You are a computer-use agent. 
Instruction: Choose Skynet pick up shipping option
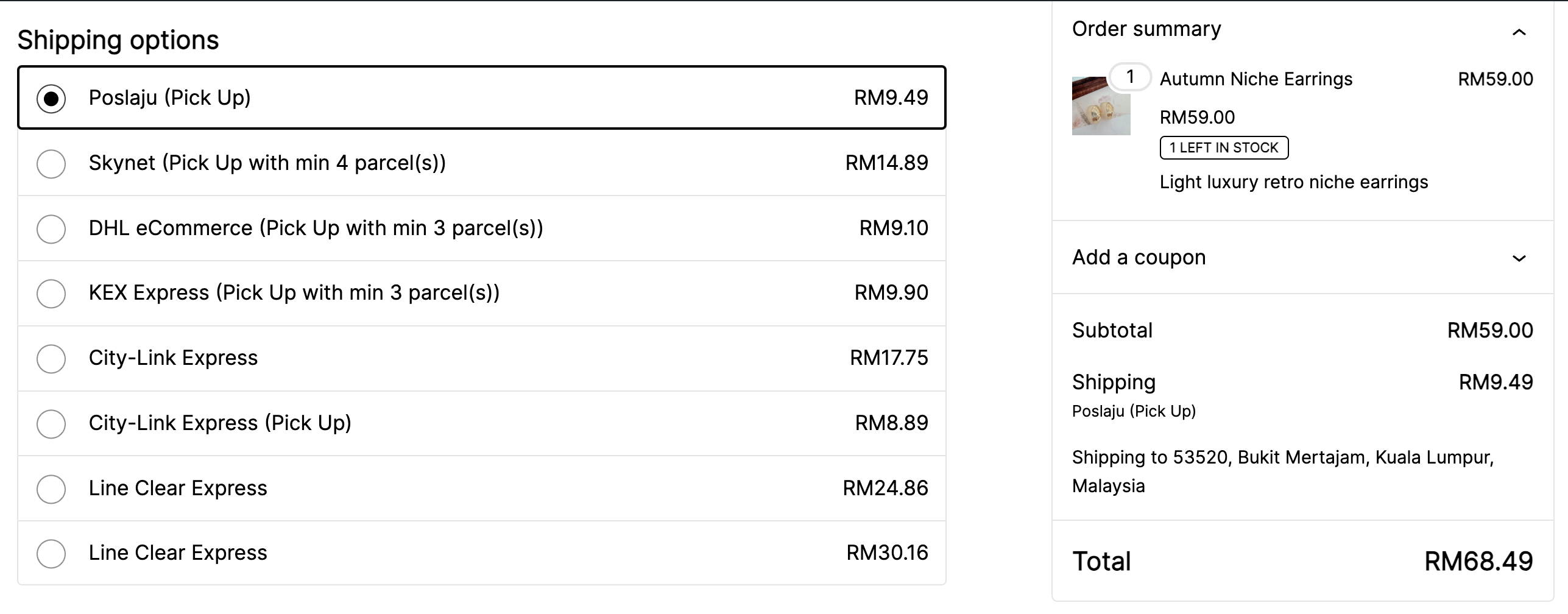pyautogui.click(x=51, y=164)
